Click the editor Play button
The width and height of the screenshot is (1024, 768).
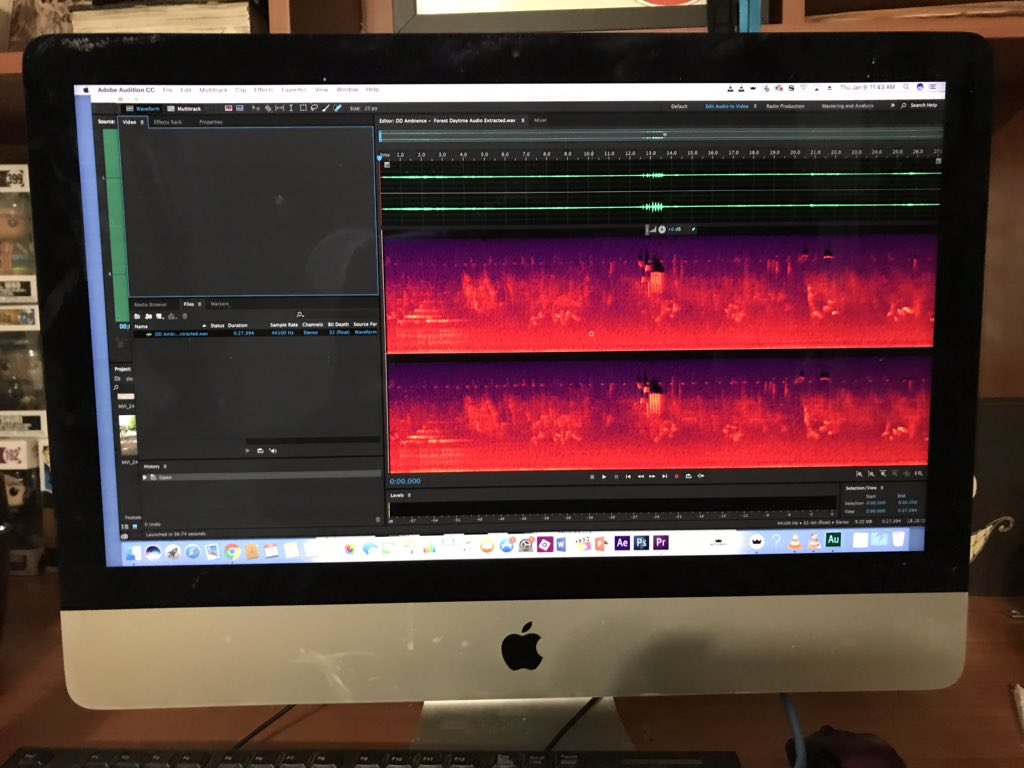tap(604, 477)
